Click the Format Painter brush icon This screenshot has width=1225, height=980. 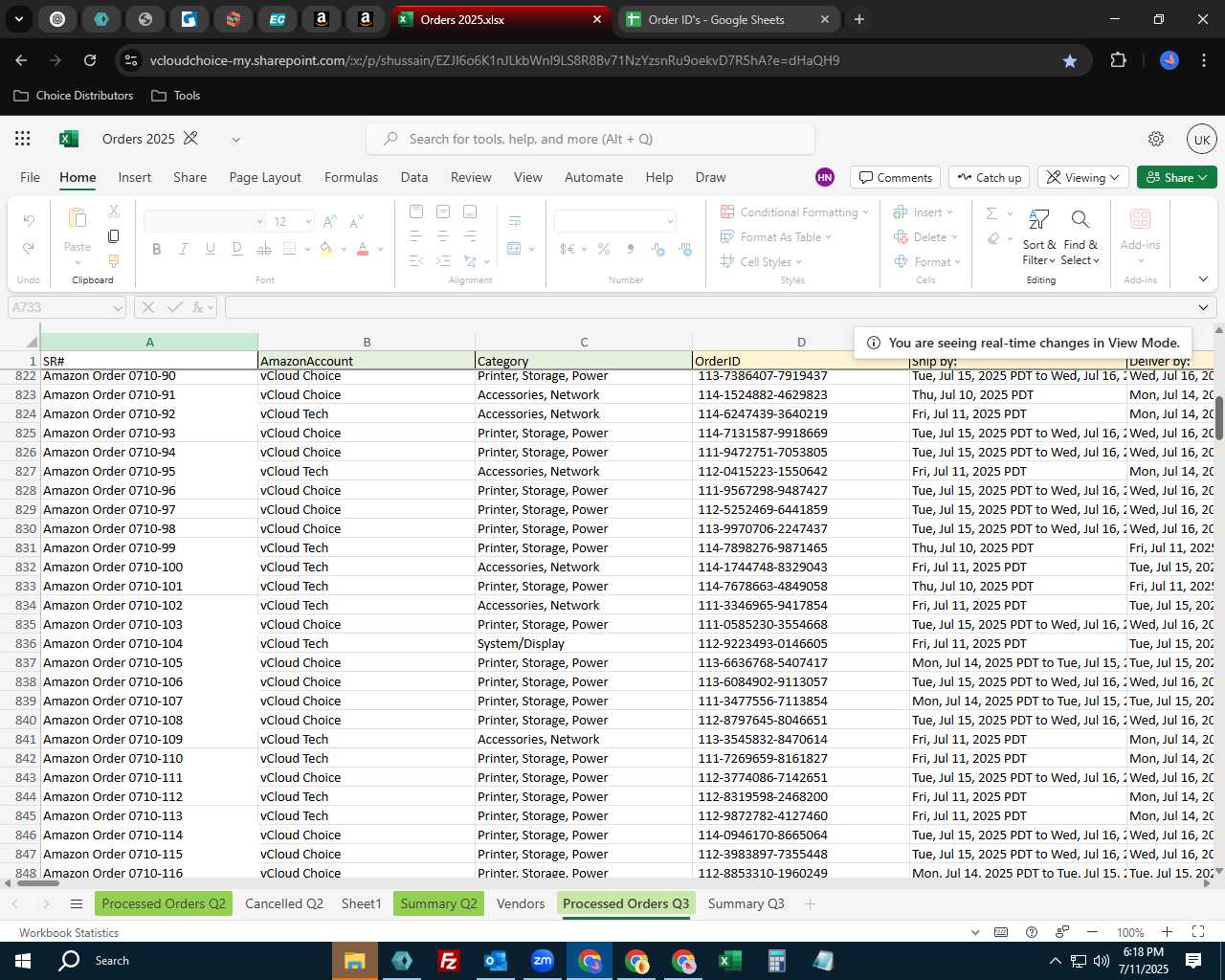click(114, 260)
